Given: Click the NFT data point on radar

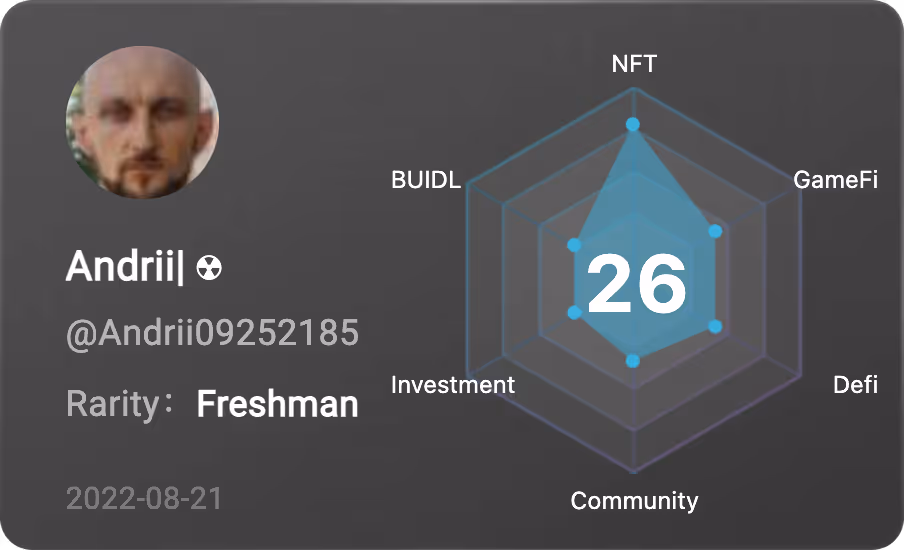Looking at the screenshot, I should click(x=632, y=125).
